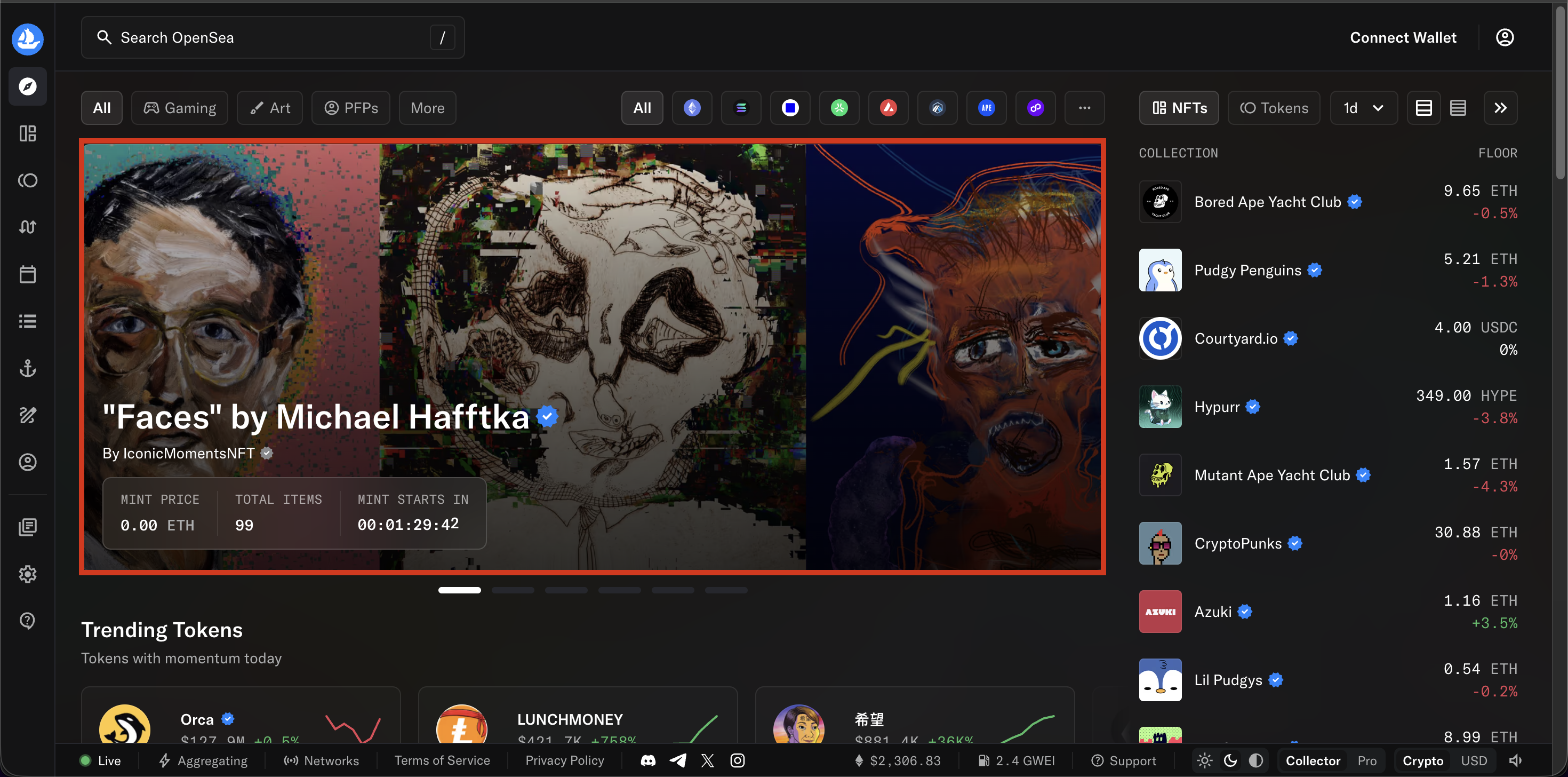The width and height of the screenshot is (1568, 777).
Task: Filter by Solana chain icon
Action: pyautogui.click(x=741, y=108)
